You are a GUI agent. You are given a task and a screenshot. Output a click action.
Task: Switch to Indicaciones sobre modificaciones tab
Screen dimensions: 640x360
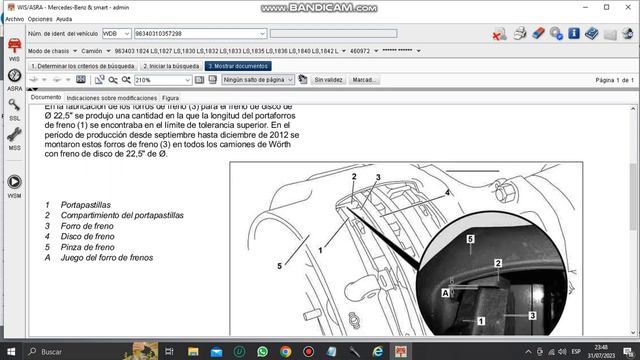(111, 98)
